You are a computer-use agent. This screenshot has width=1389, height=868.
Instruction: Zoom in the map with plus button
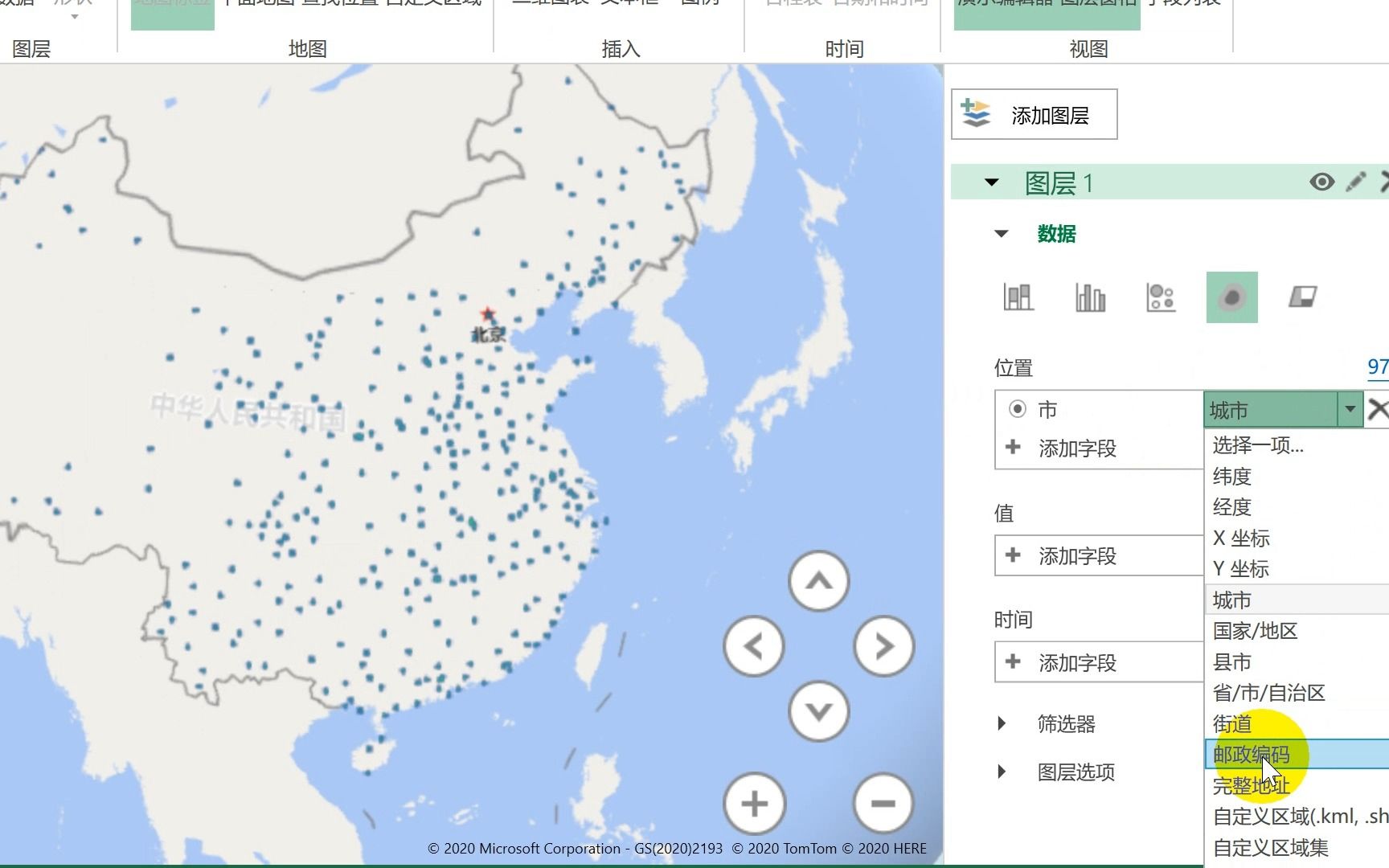[x=754, y=804]
